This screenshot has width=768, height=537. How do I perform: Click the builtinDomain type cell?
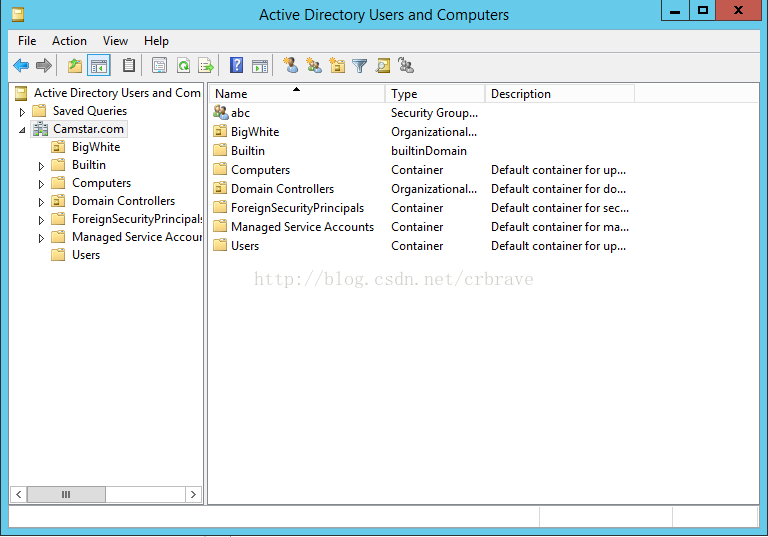coord(429,151)
